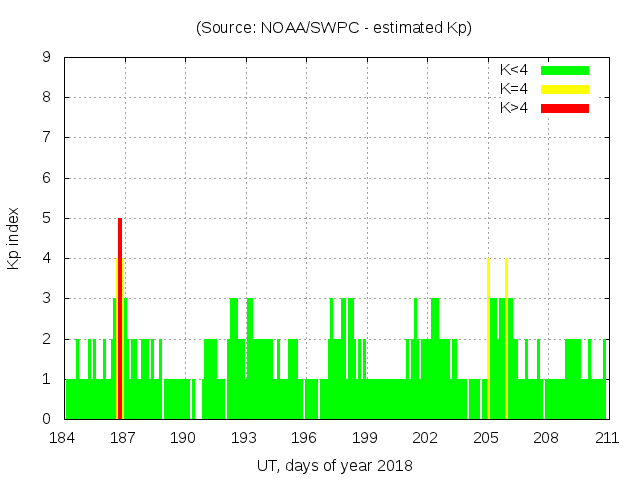Click the yellow bar at day 205
Screen dimensions: 640x480
coord(488,340)
